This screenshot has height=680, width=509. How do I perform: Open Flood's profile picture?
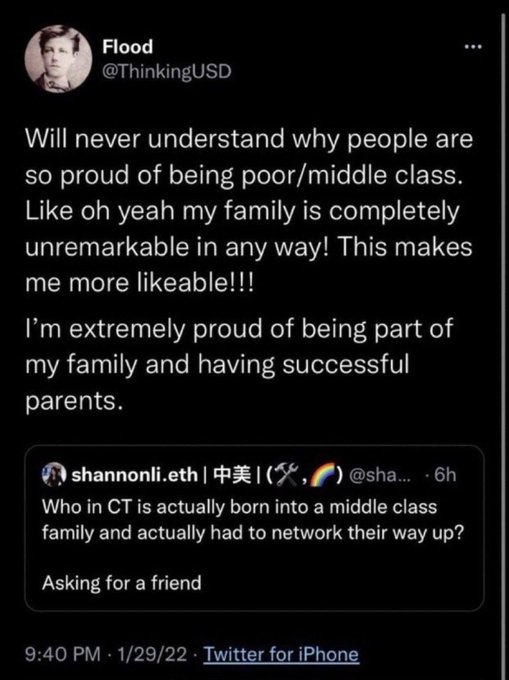[58, 59]
